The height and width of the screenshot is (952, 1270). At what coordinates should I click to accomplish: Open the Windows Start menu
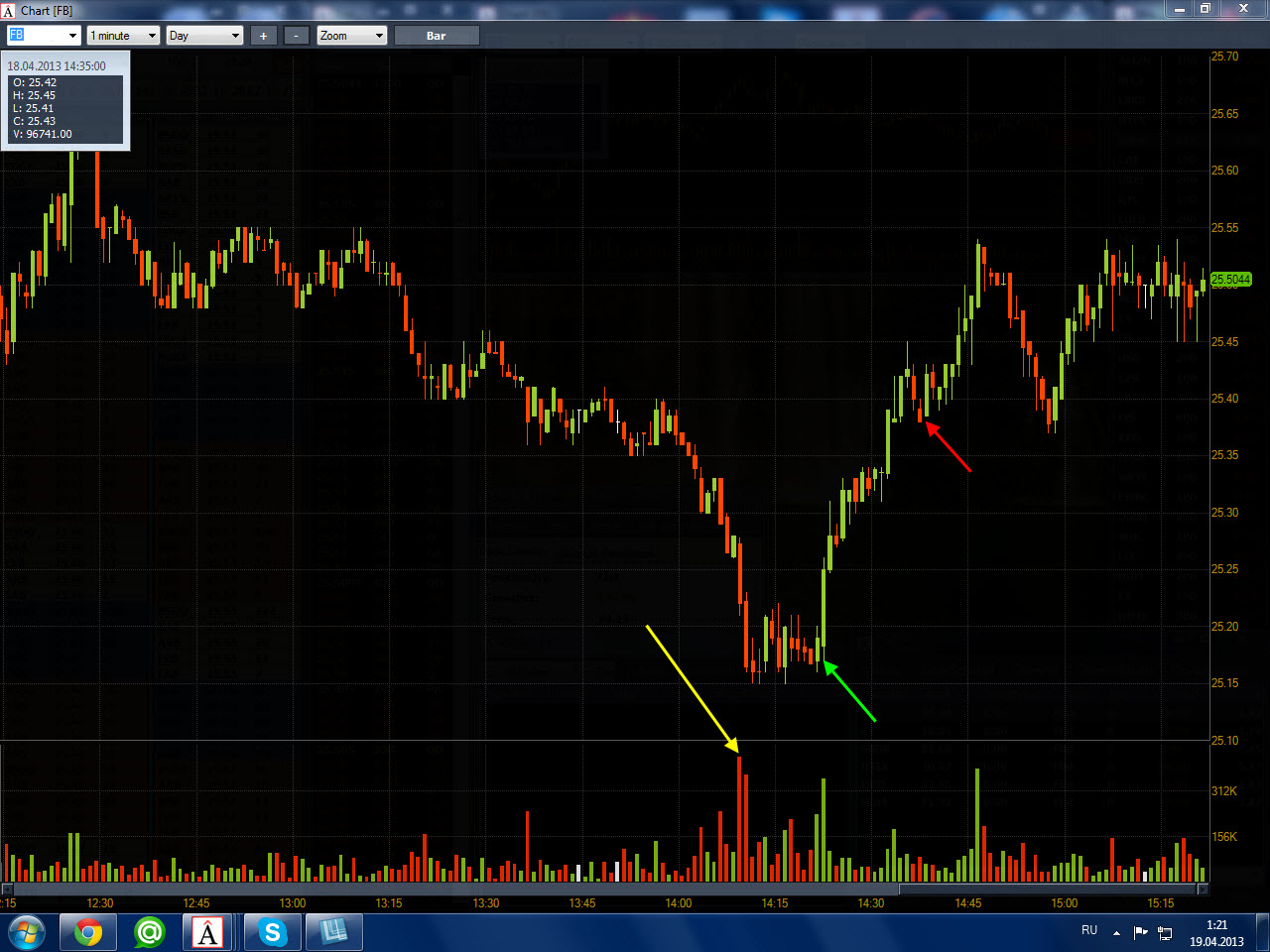click(26, 933)
